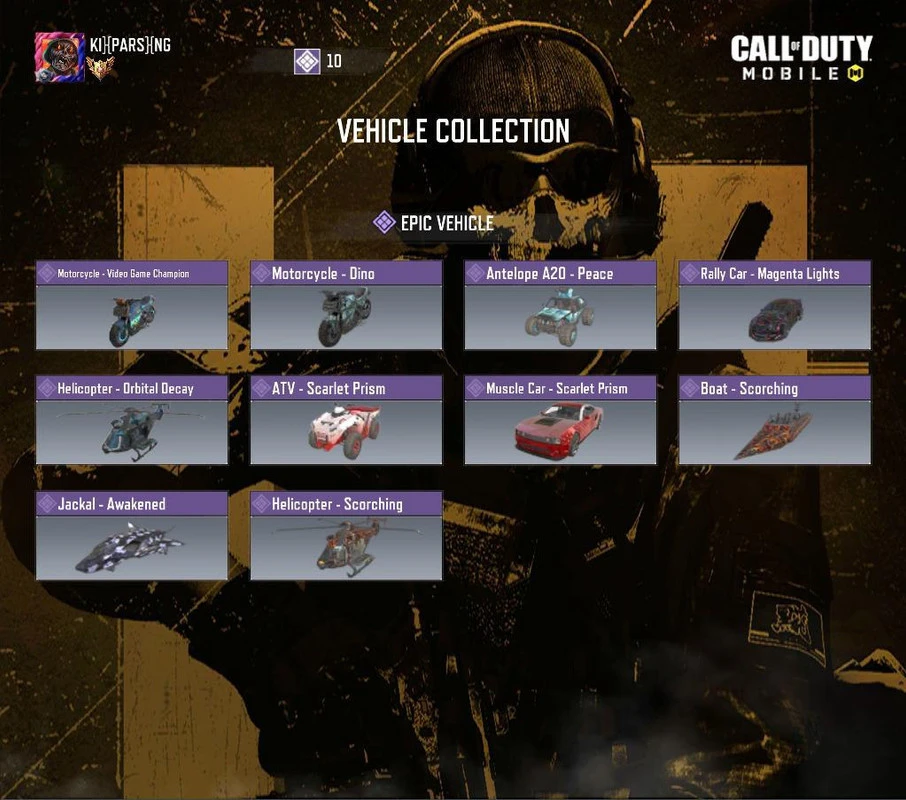Click the rarity diamond on Jackal - Awakened header
The width and height of the screenshot is (906, 800).
[x=46, y=504]
